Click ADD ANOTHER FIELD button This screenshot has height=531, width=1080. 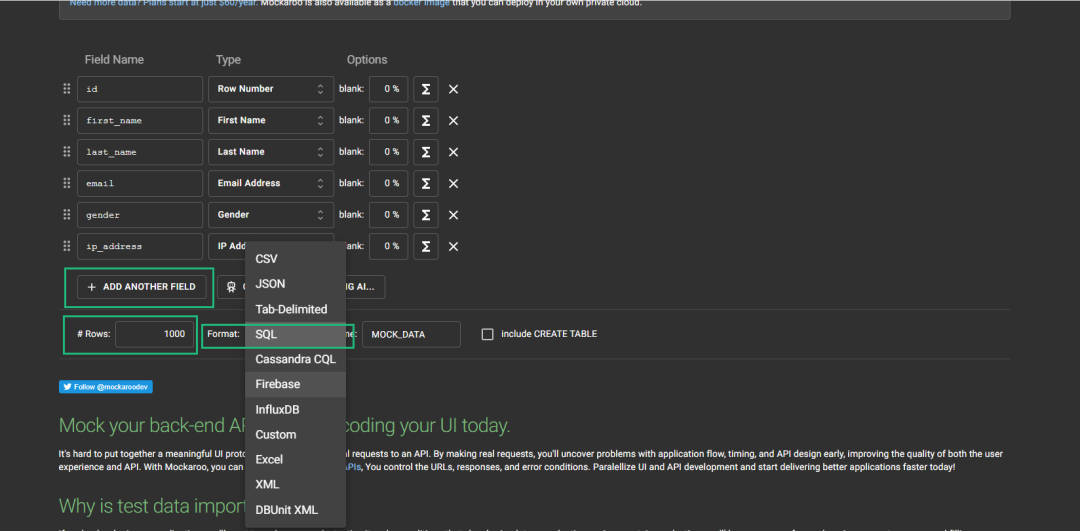141,287
